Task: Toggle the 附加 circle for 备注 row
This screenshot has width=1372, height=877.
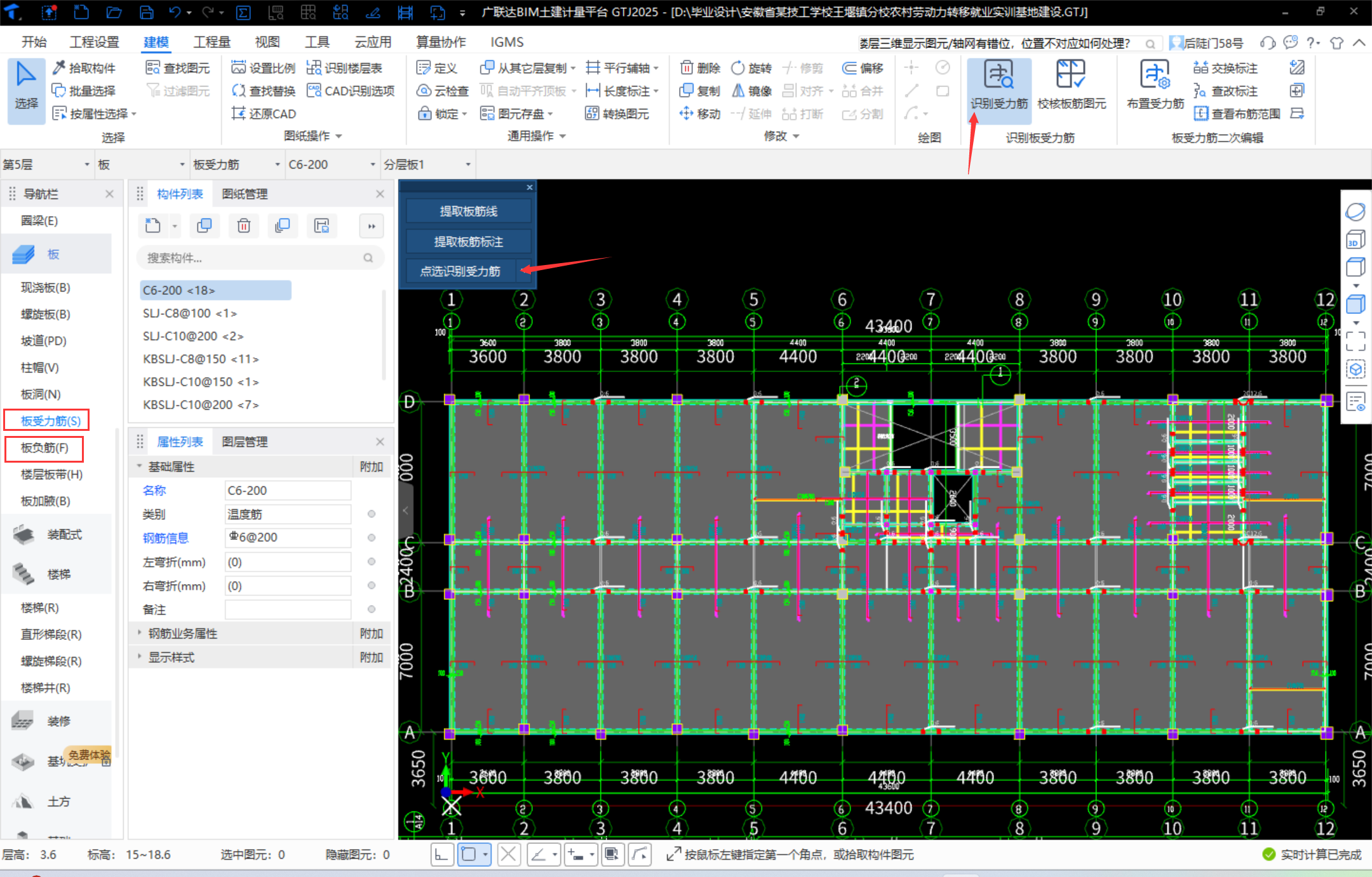Action: (372, 609)
